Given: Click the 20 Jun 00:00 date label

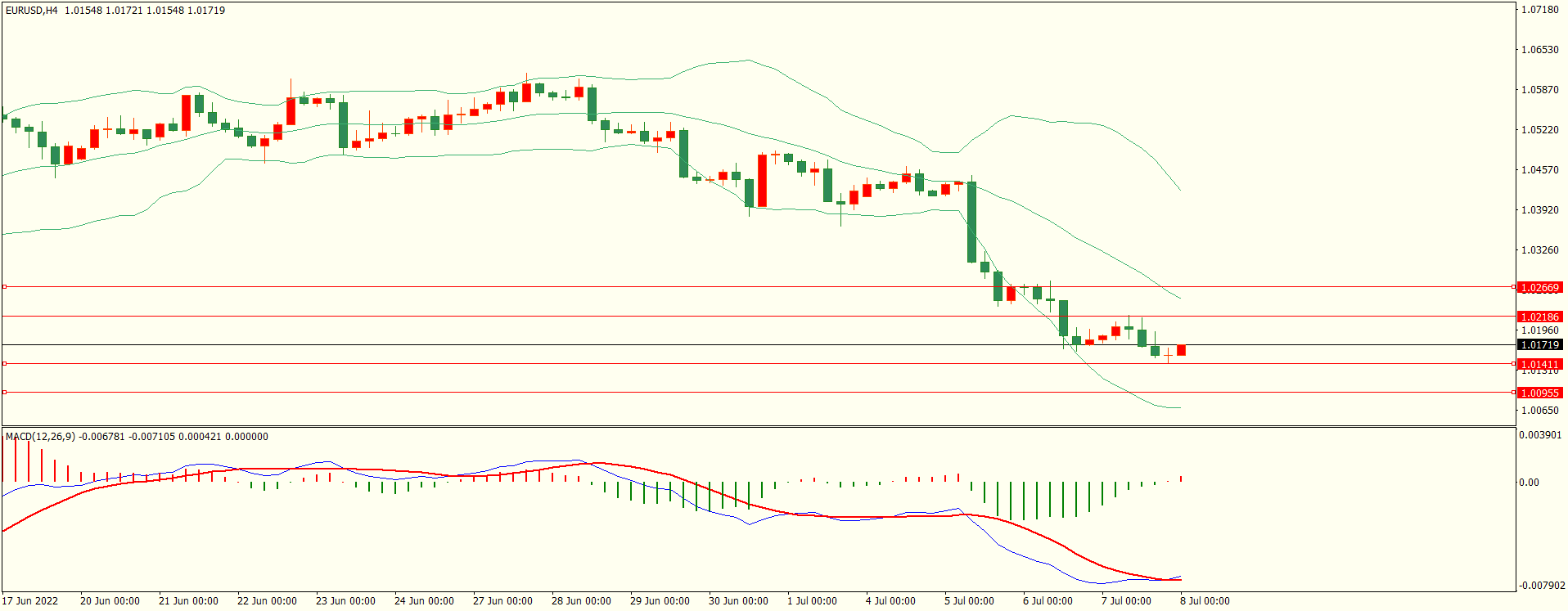Looking at the screenshot, I should click(x=110, y=601).
